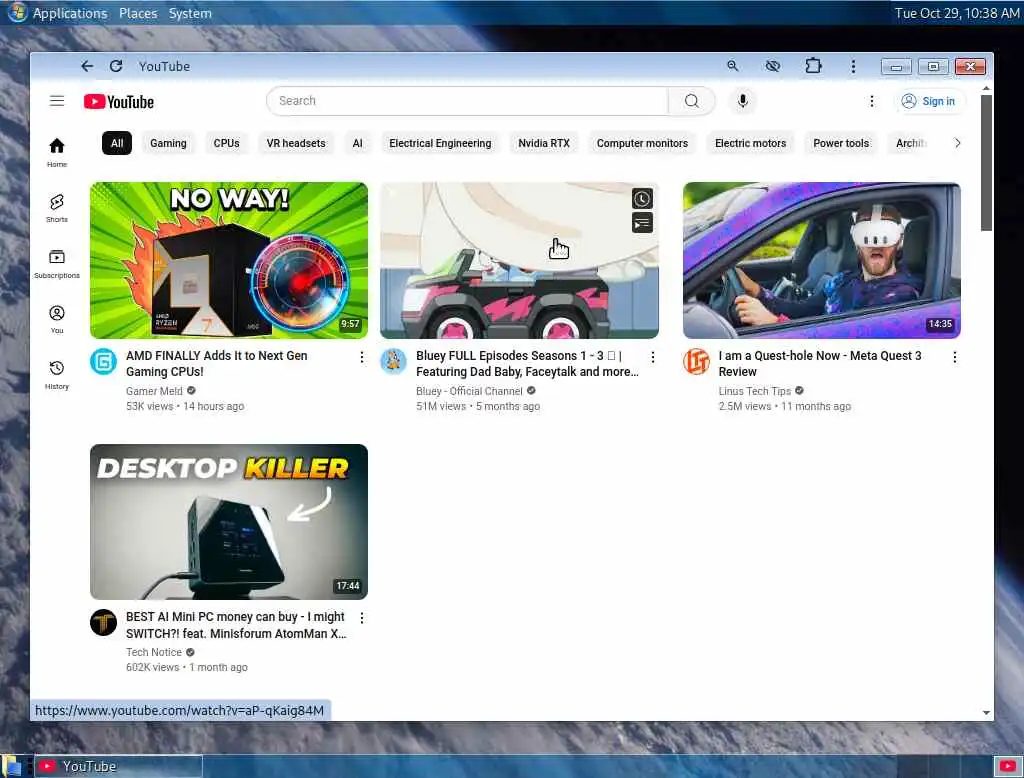Image resolution: width=1024 pixels, height=778 pixels.
Task: Open the AMD NO WAY! video thumbnail
Action: [229, 260]
